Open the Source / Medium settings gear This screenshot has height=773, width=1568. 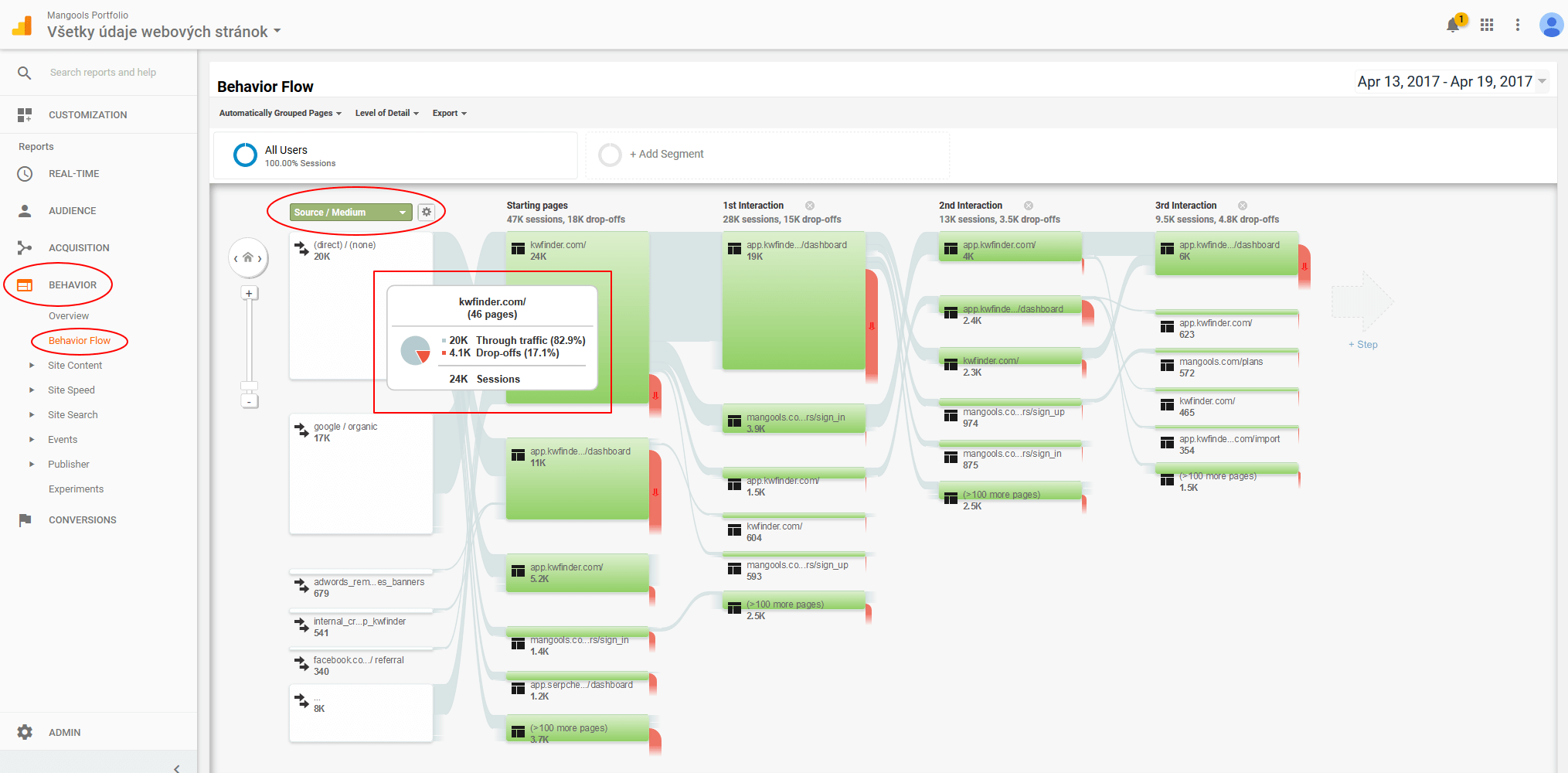pyautogui.click(x=427, y=212)
